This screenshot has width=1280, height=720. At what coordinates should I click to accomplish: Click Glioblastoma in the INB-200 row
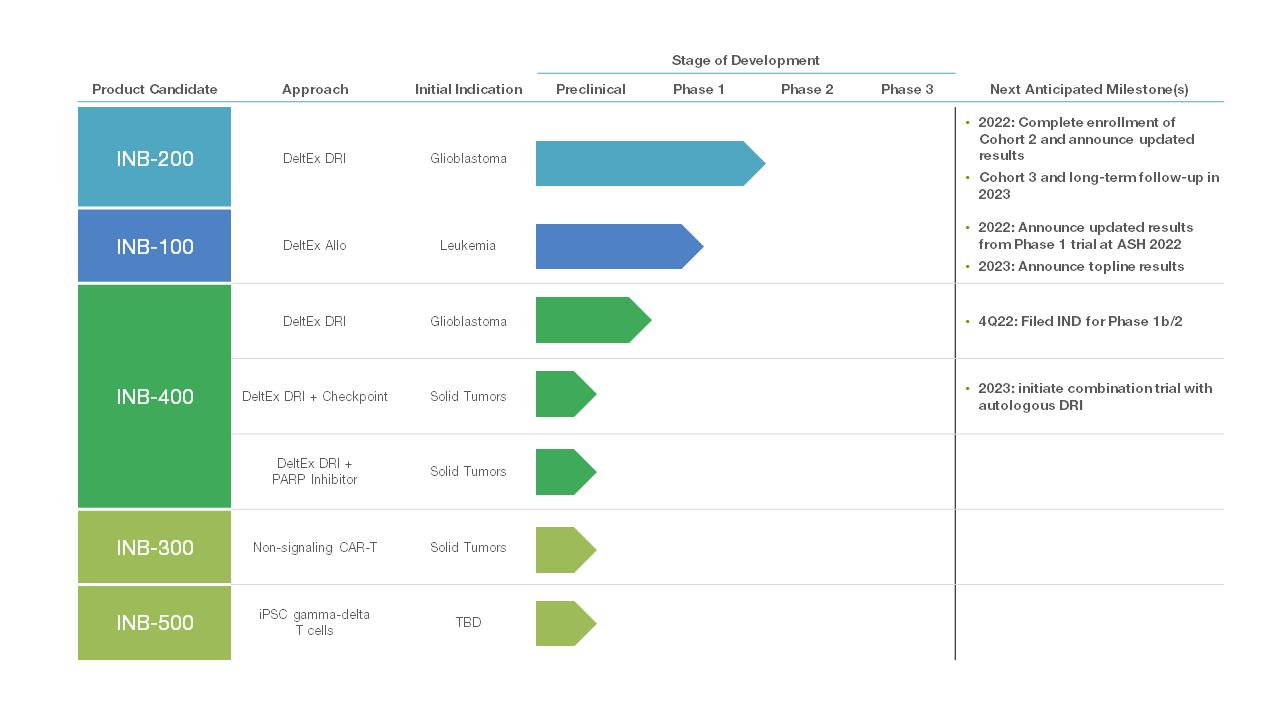(x=468, y=158)
